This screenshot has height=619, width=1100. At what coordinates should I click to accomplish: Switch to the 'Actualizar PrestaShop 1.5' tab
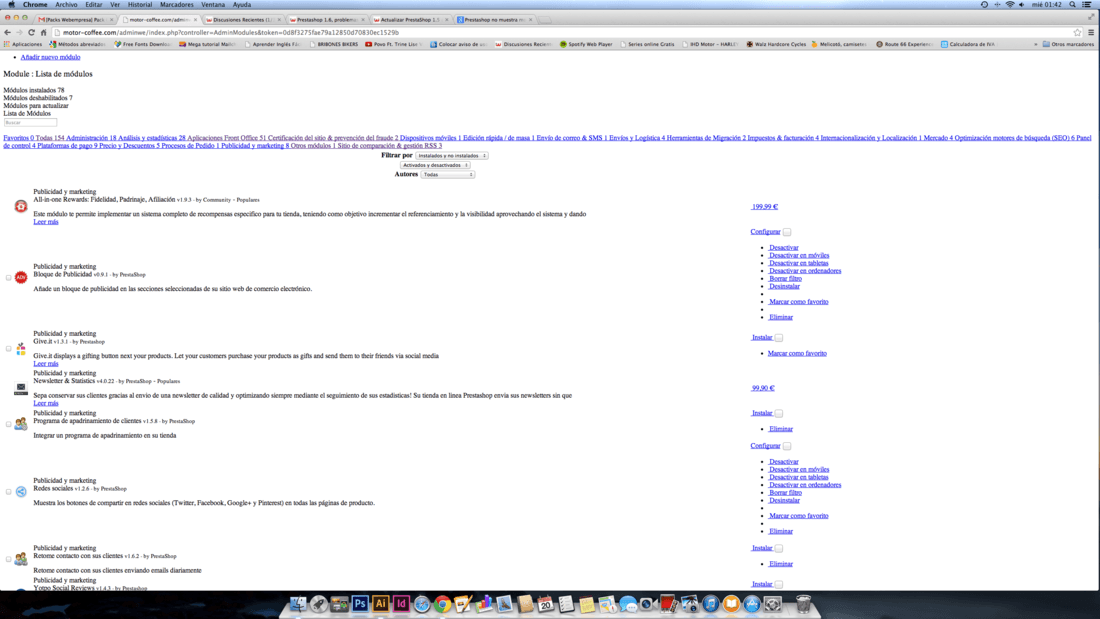410,20
